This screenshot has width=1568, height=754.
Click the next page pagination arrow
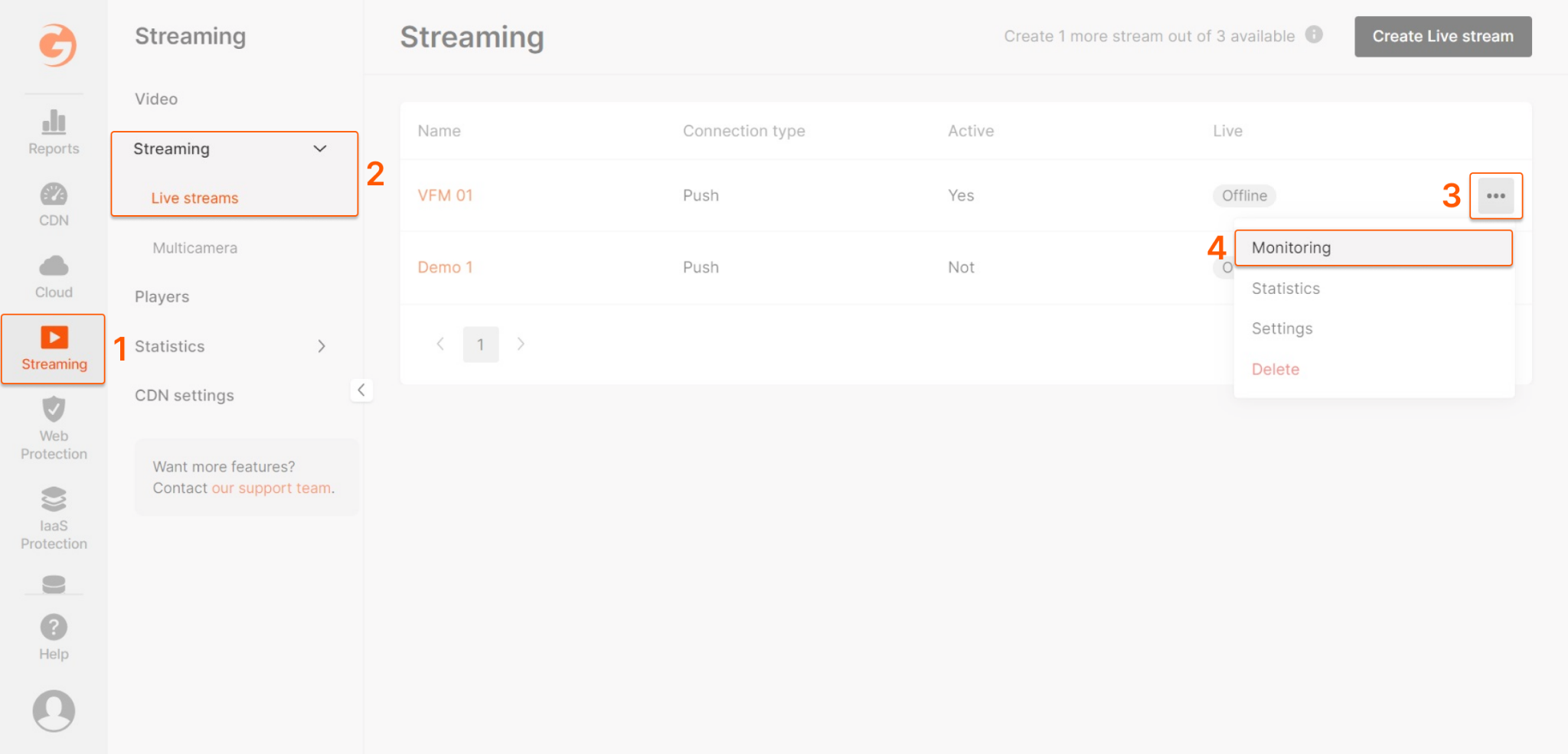521,344
